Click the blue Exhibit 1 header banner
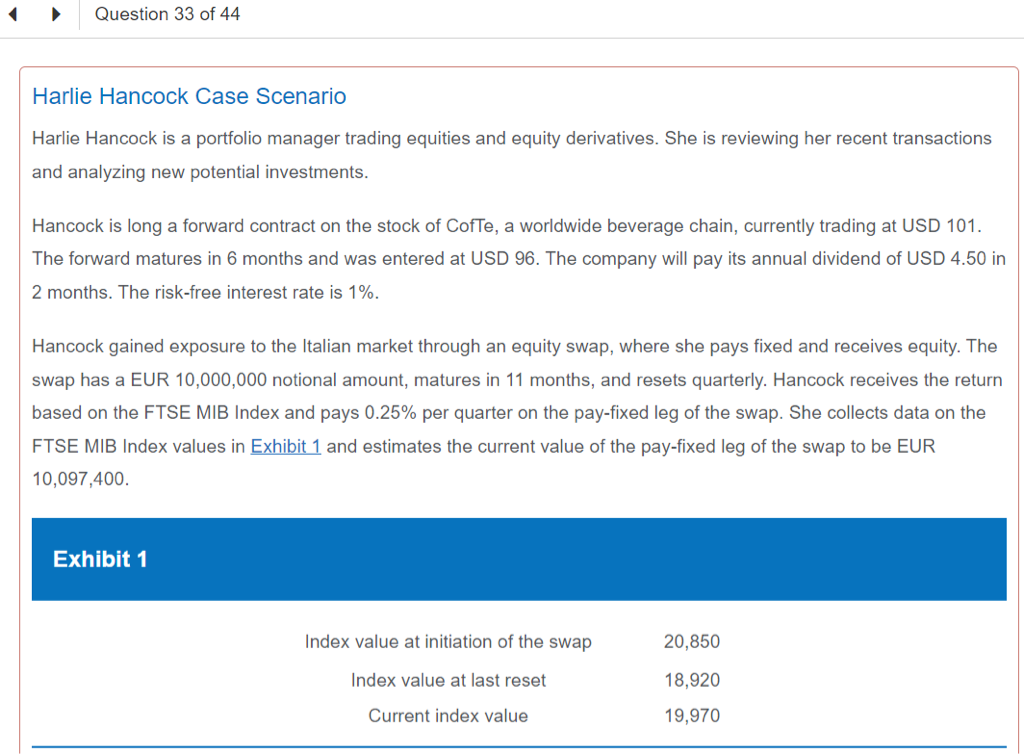The height and width of the screenshot is (754, 1024). 518,559
